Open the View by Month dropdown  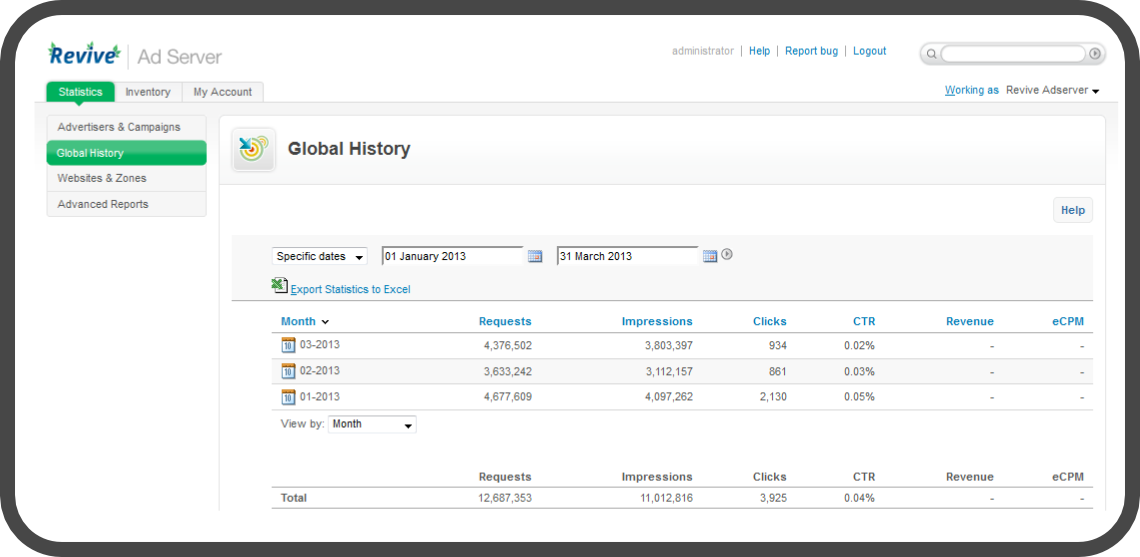[x=372, y=425]
